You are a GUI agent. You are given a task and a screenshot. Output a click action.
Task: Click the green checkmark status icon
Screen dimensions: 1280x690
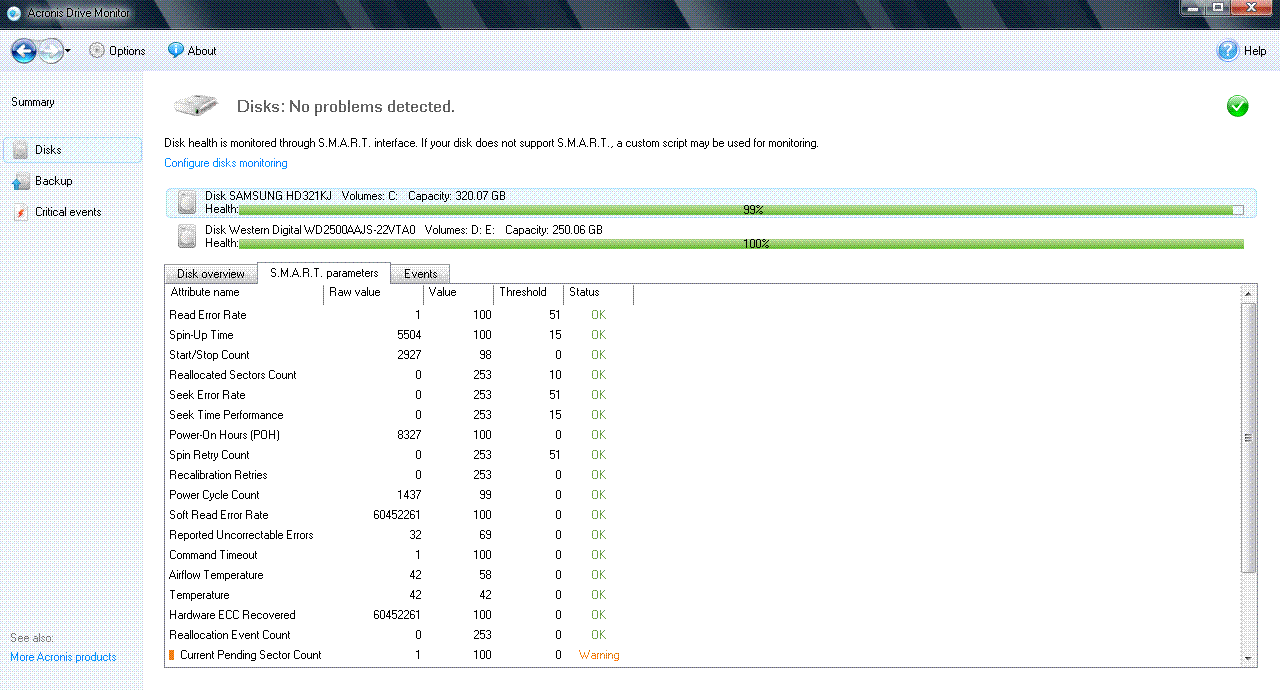click(1237, 106)
